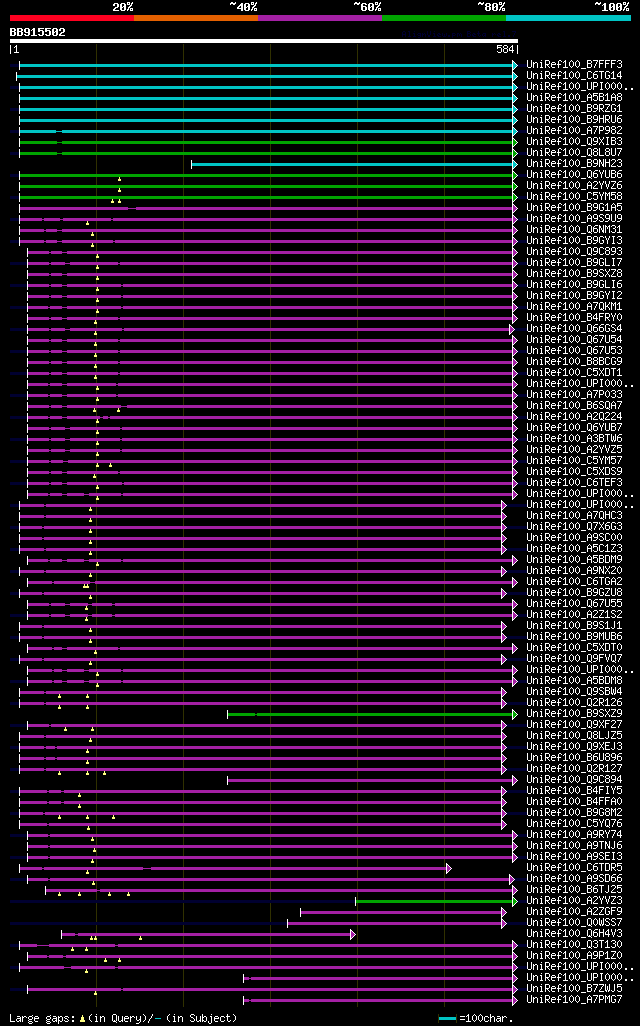Select the UniRef100_B4FIY5 label
Viewport: 640px width, 1026px height.
coord(574,791)
